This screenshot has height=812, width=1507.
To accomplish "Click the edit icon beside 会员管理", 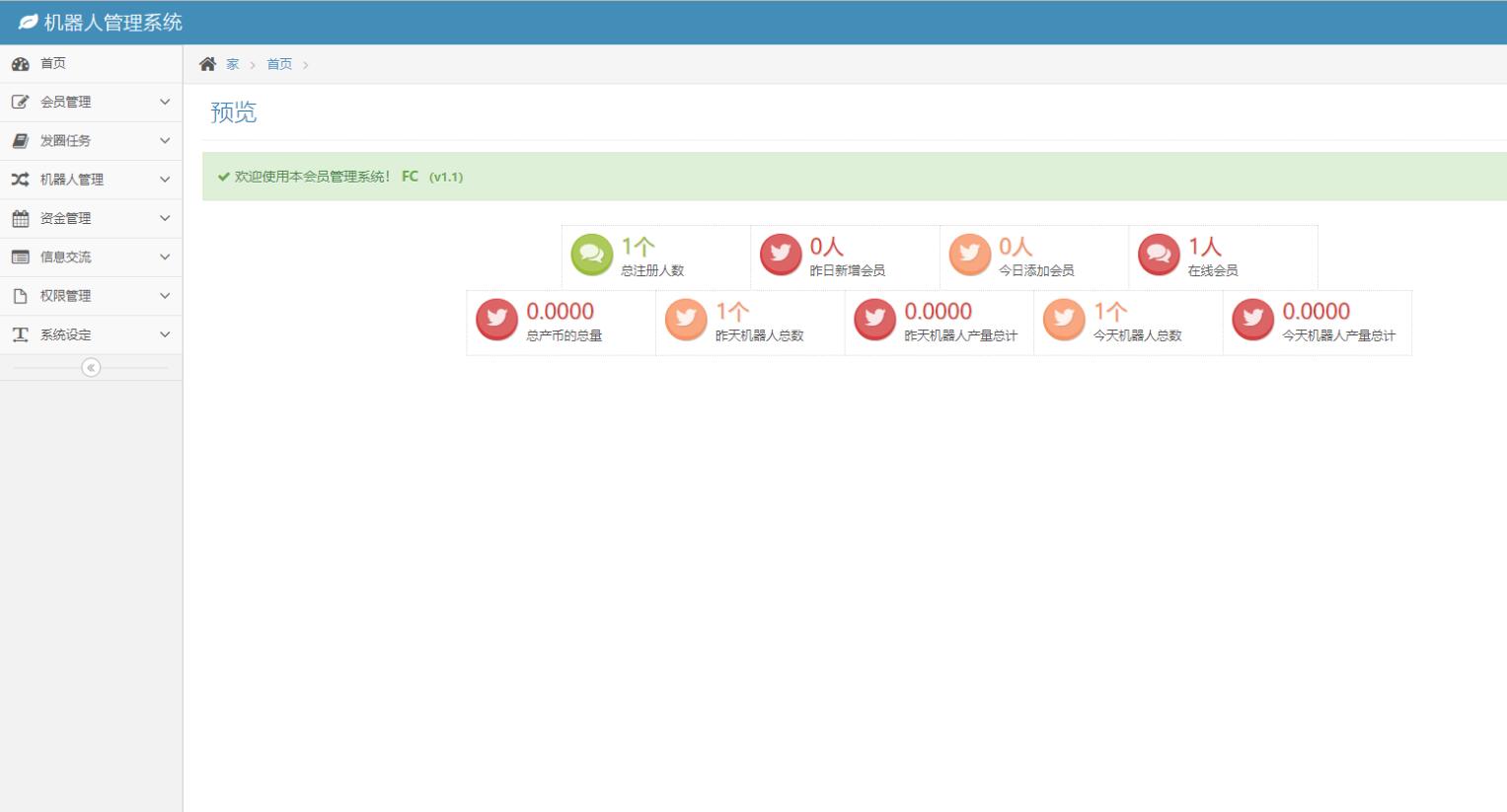I will (20, 102).
